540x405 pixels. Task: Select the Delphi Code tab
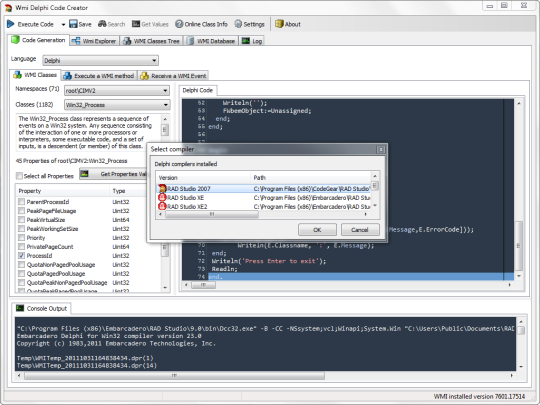[x=198, y=90]
